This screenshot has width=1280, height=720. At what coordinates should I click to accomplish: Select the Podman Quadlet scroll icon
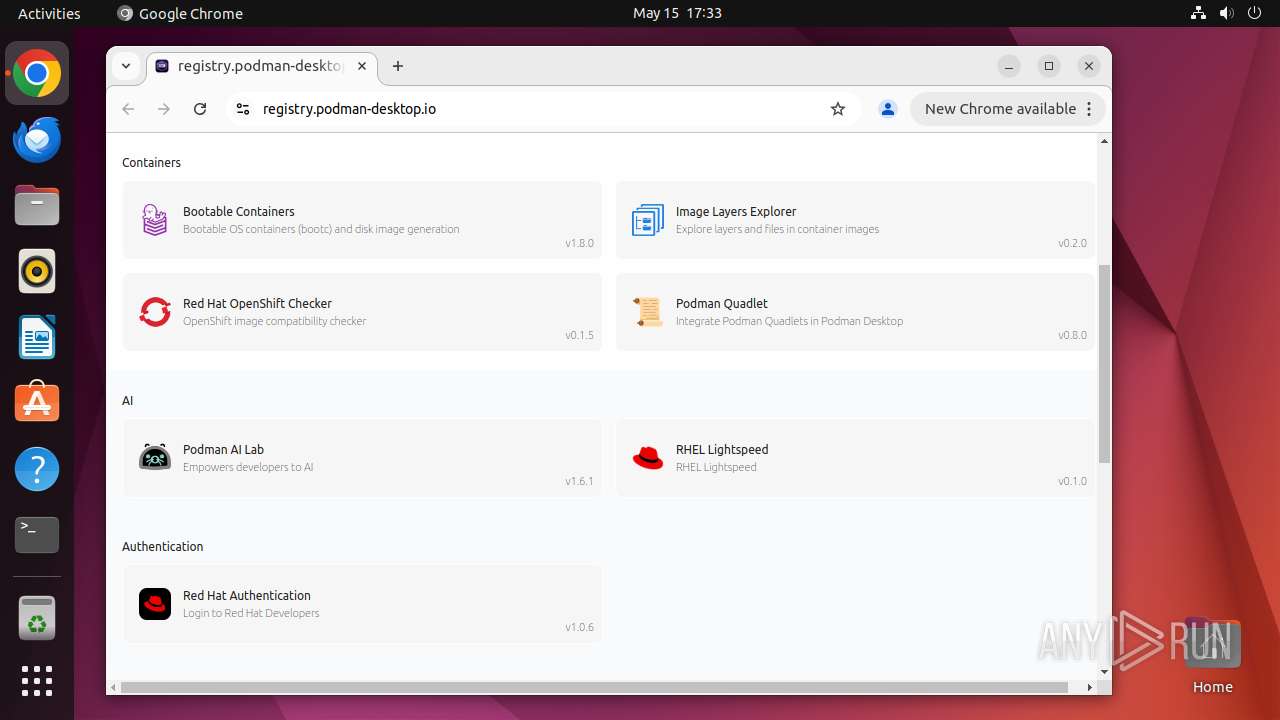pos(648,312)
